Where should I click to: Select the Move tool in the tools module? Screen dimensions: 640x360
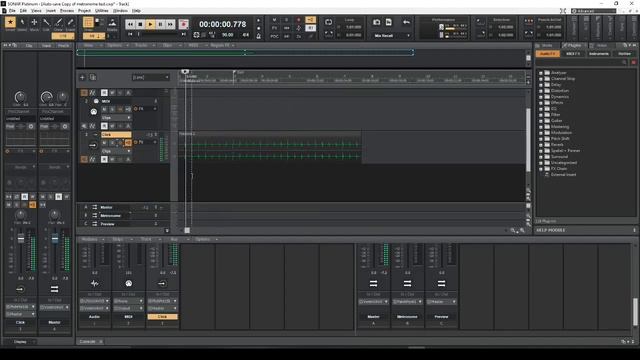click(x=34, y=22)
